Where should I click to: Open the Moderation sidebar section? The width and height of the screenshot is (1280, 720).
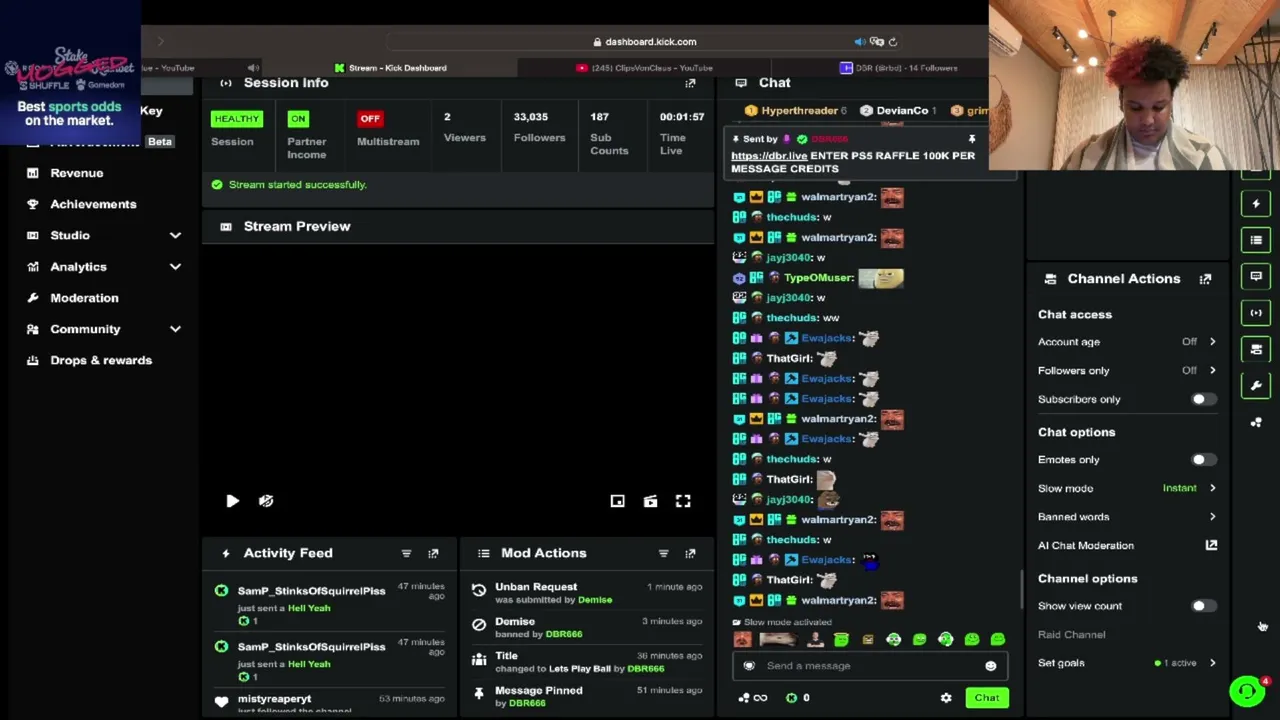[84, 298]
